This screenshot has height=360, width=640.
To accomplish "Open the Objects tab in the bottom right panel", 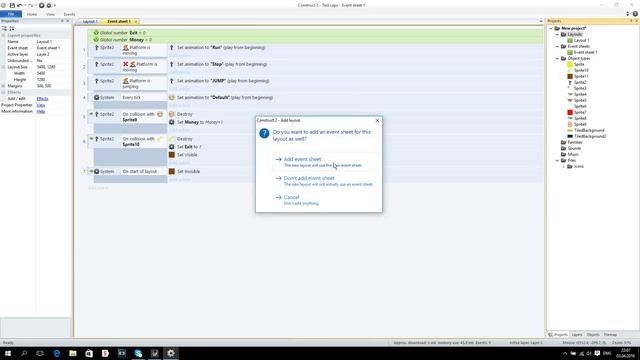I will tap(593, 335).
